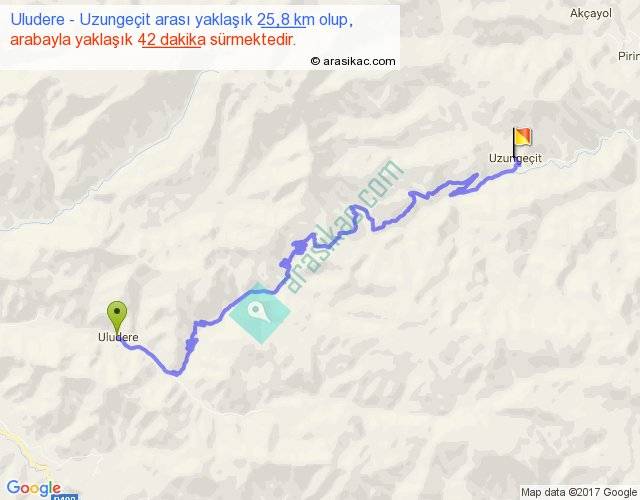The height and width of the screenshot is (500, 640).
Task: Click the blue route line near Uludere
Action: [x=141, y=349]
